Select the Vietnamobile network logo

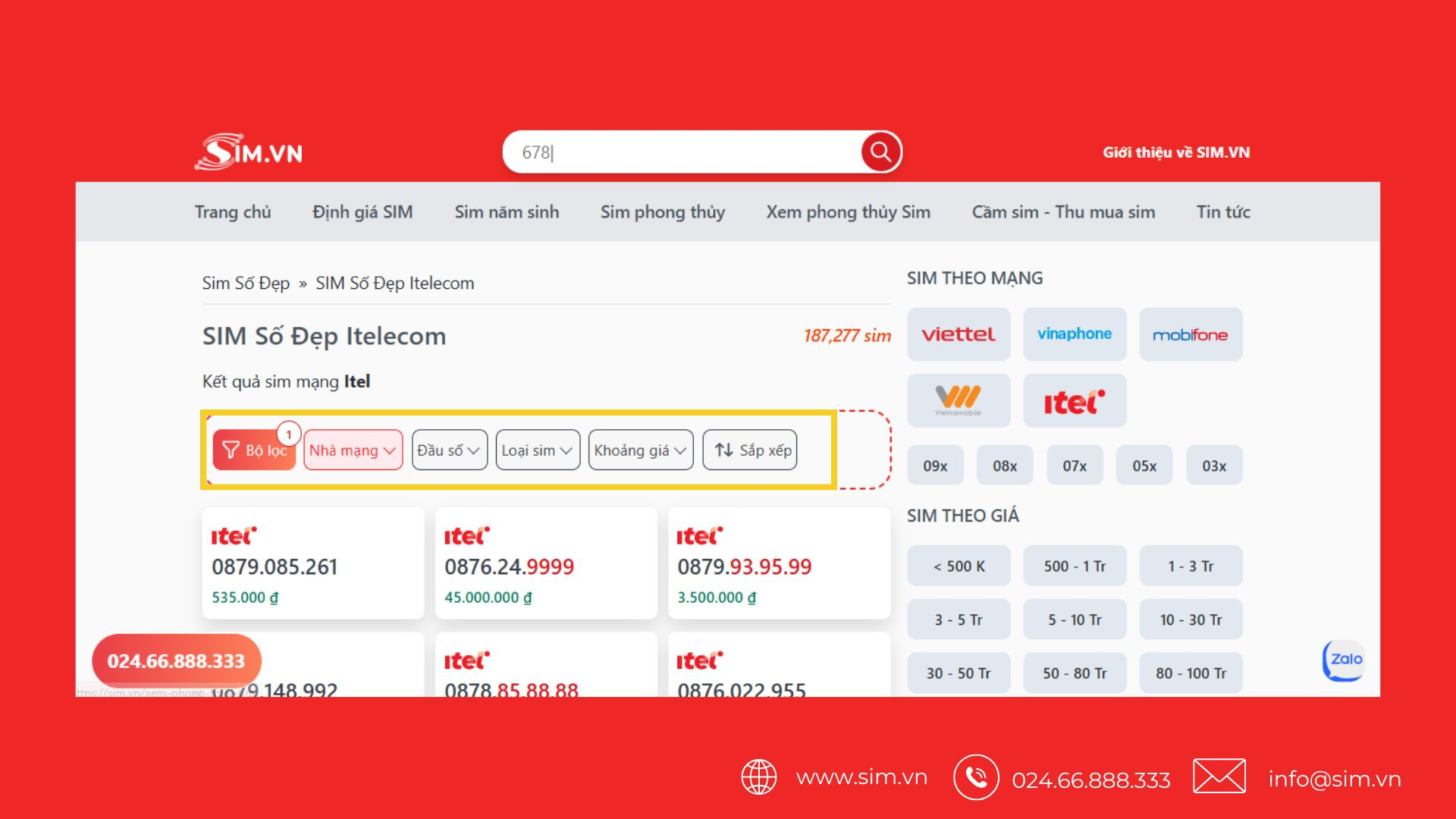point(959,400)
